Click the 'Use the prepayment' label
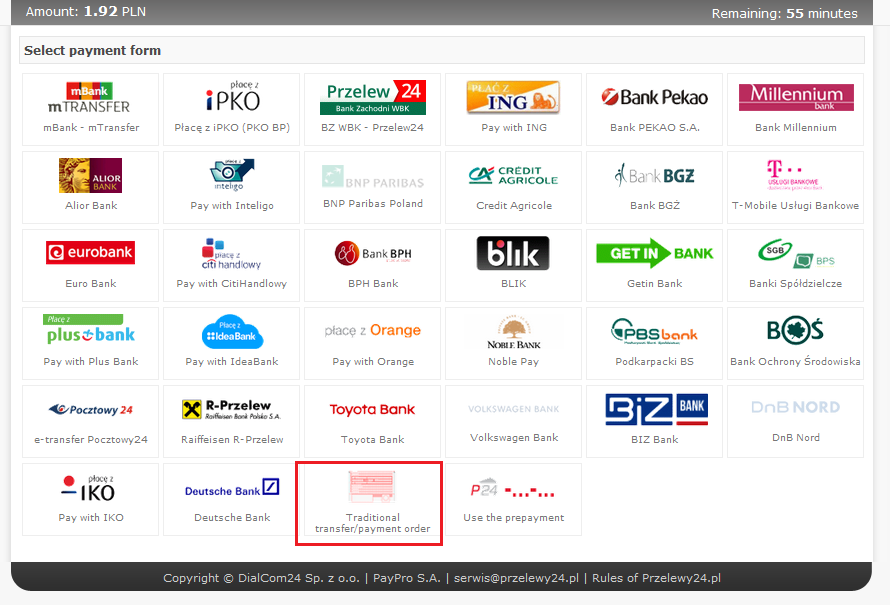The width and height of the screenshot is (890, 605). (x=514, y=518)
